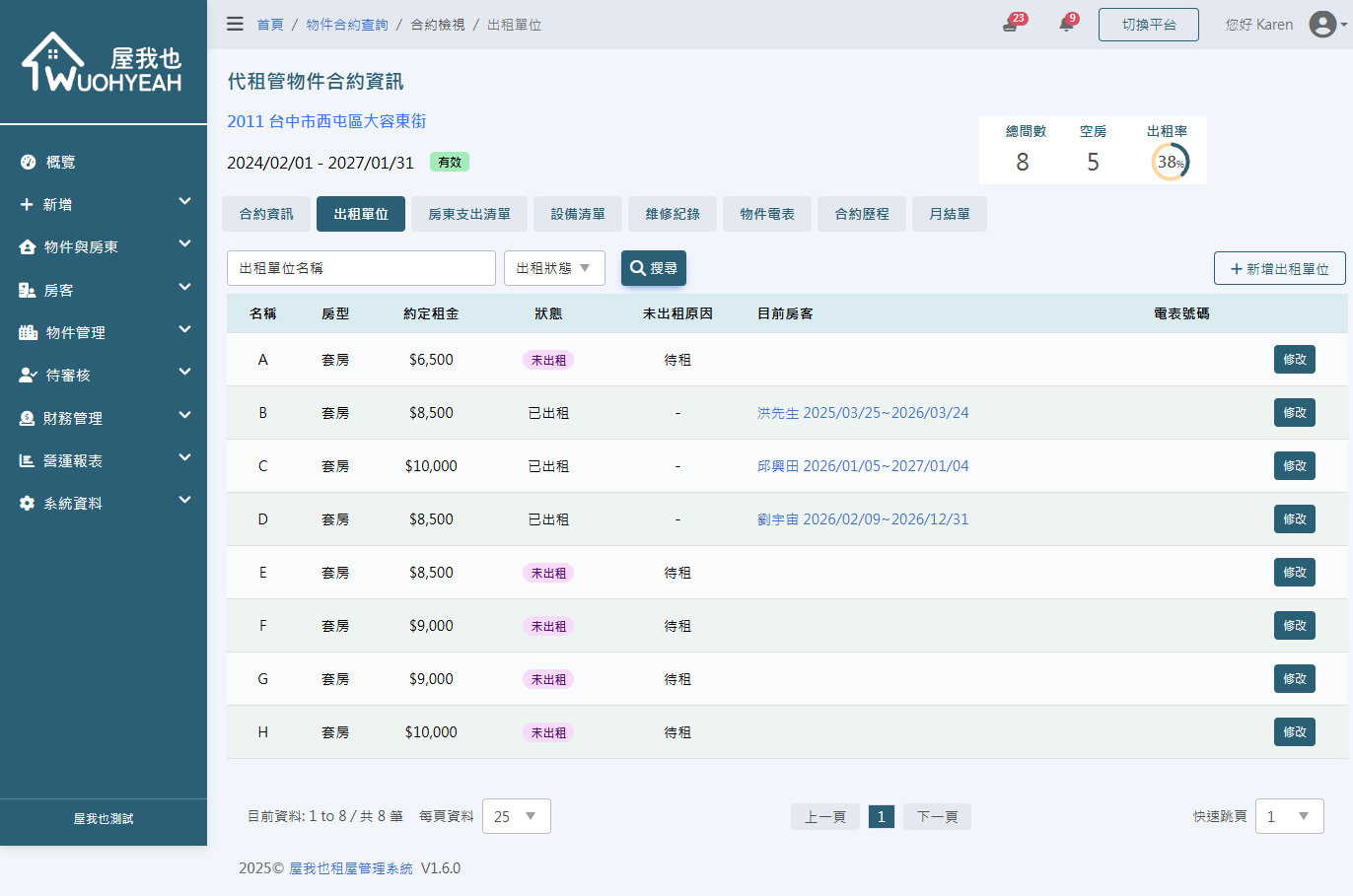Screen dimensions: 1353x896
Task: Click the 系統資料 gear icon
Action: 28,504
